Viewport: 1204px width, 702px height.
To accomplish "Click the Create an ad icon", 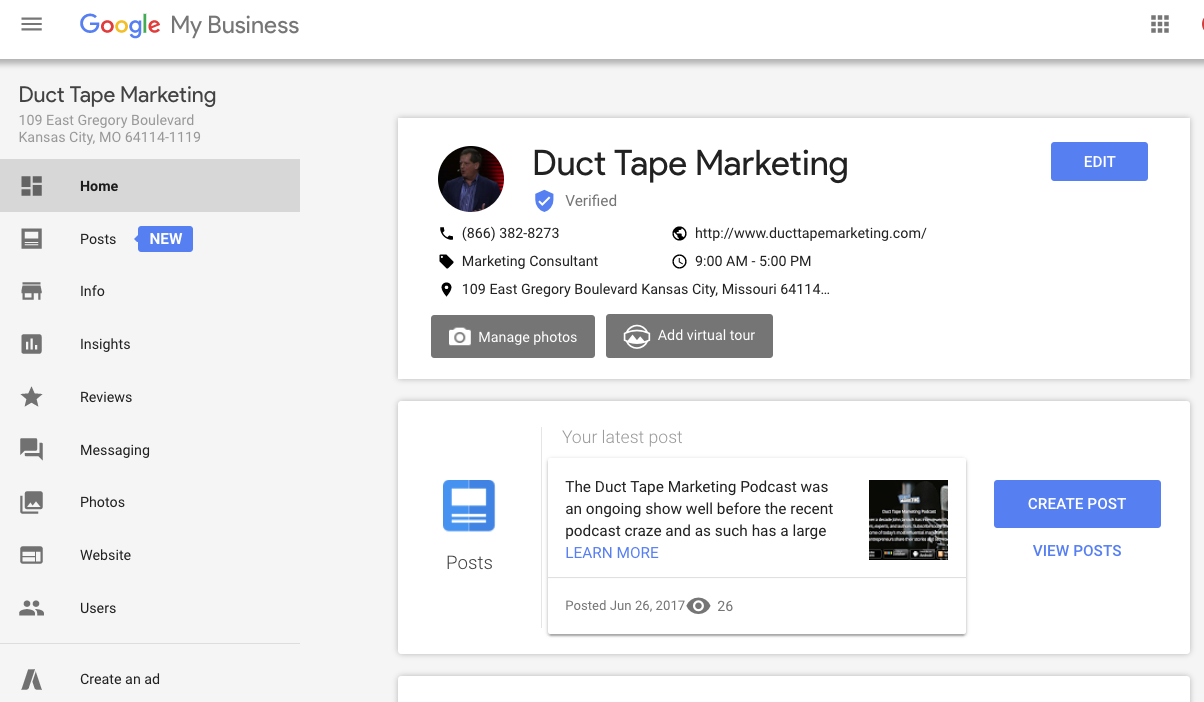I will [x=31, y=679].
